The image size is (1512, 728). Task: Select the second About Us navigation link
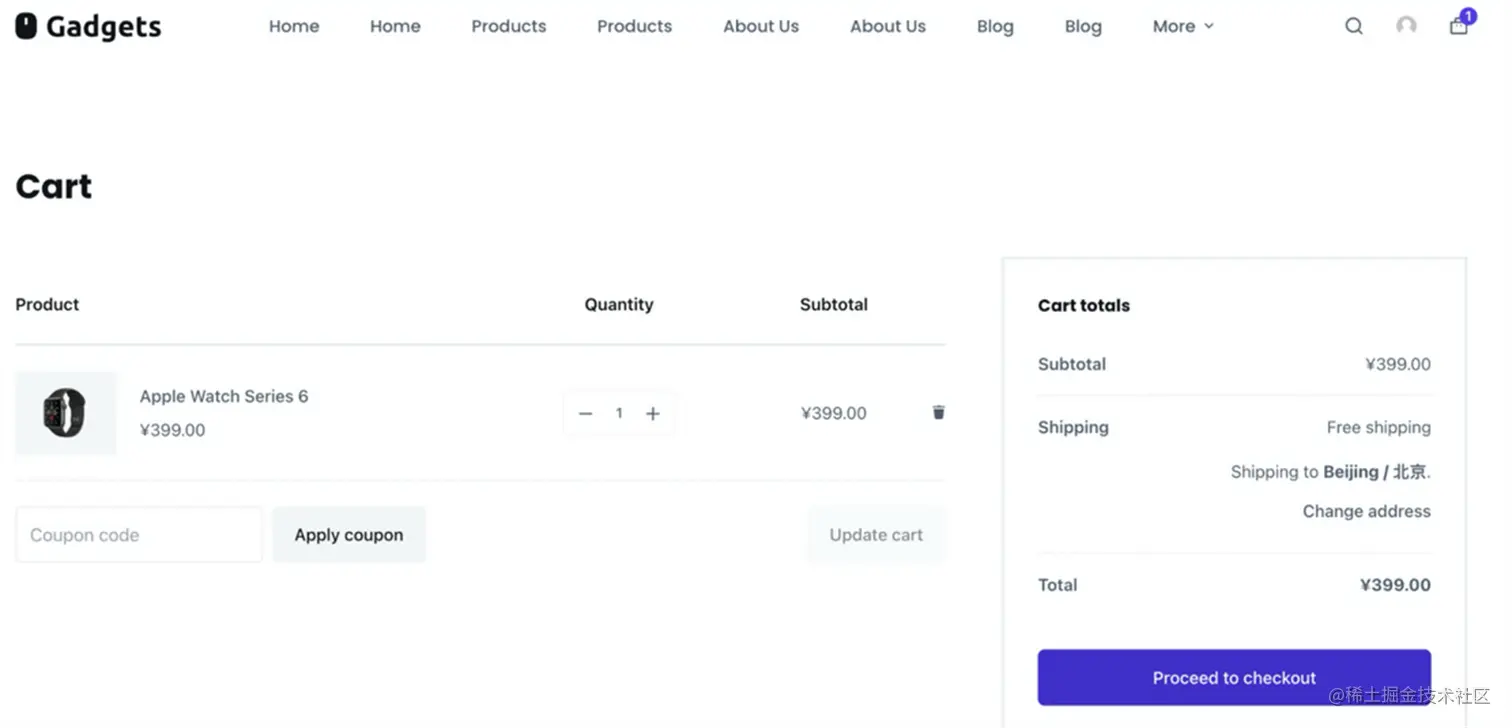click(x=888, y=26)
